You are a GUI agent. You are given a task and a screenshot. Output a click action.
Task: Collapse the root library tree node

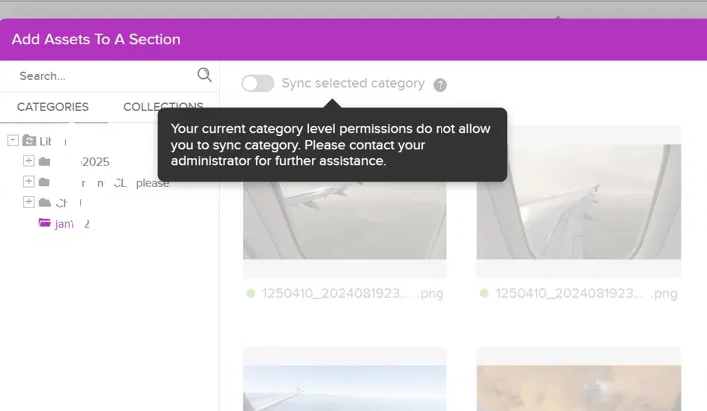click(13, 140)
